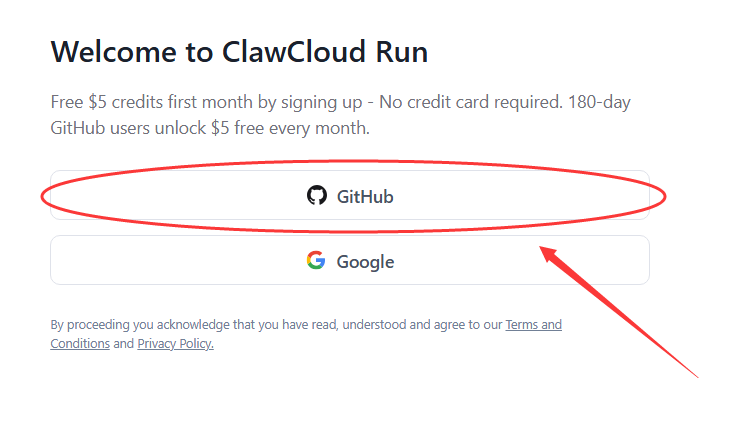
Task: Click the "By proceeding you acknowledge" text
Action: coord(140,325)
